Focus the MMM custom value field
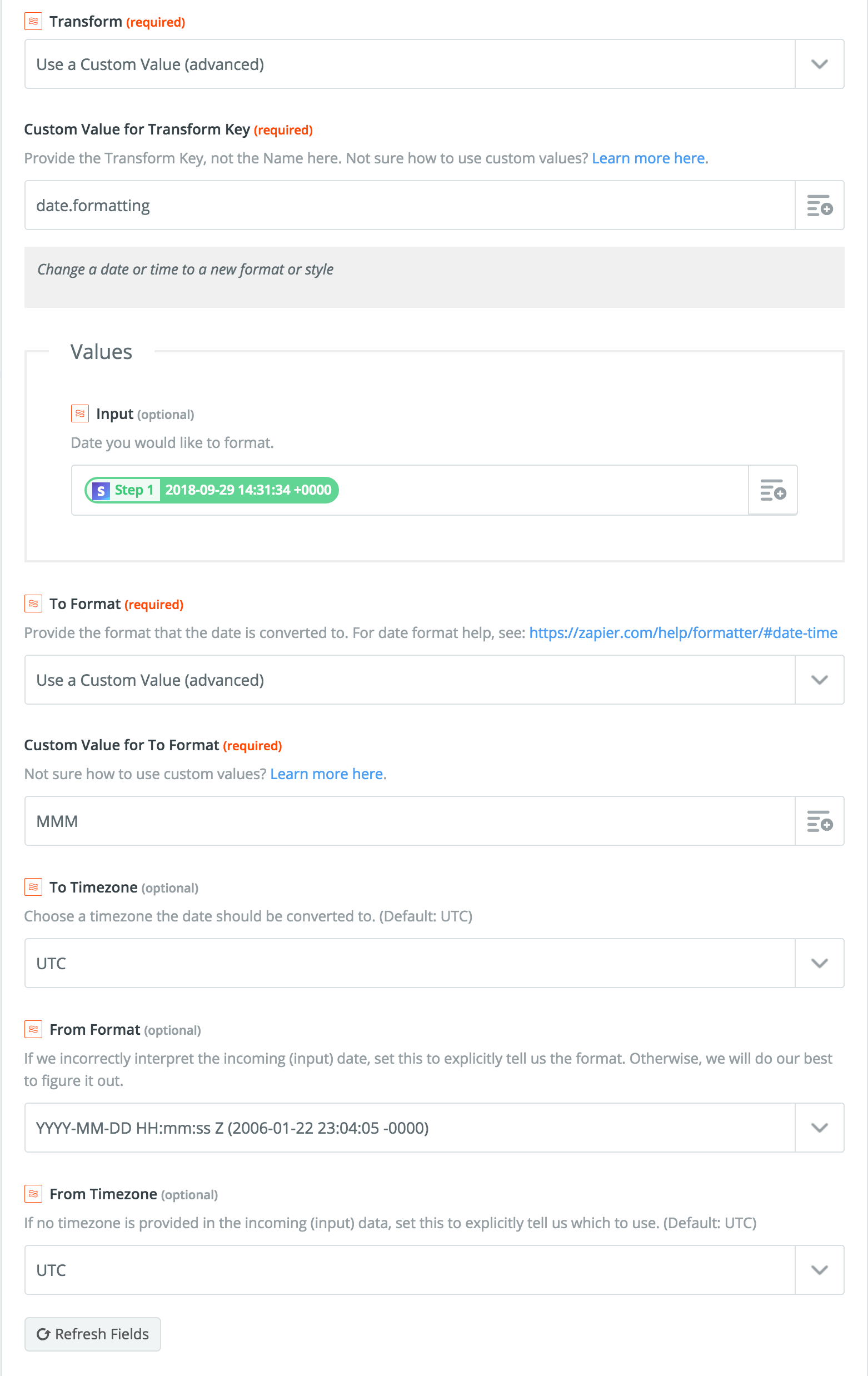Viewport: 868px width, 1376px height. pos(410,821)
